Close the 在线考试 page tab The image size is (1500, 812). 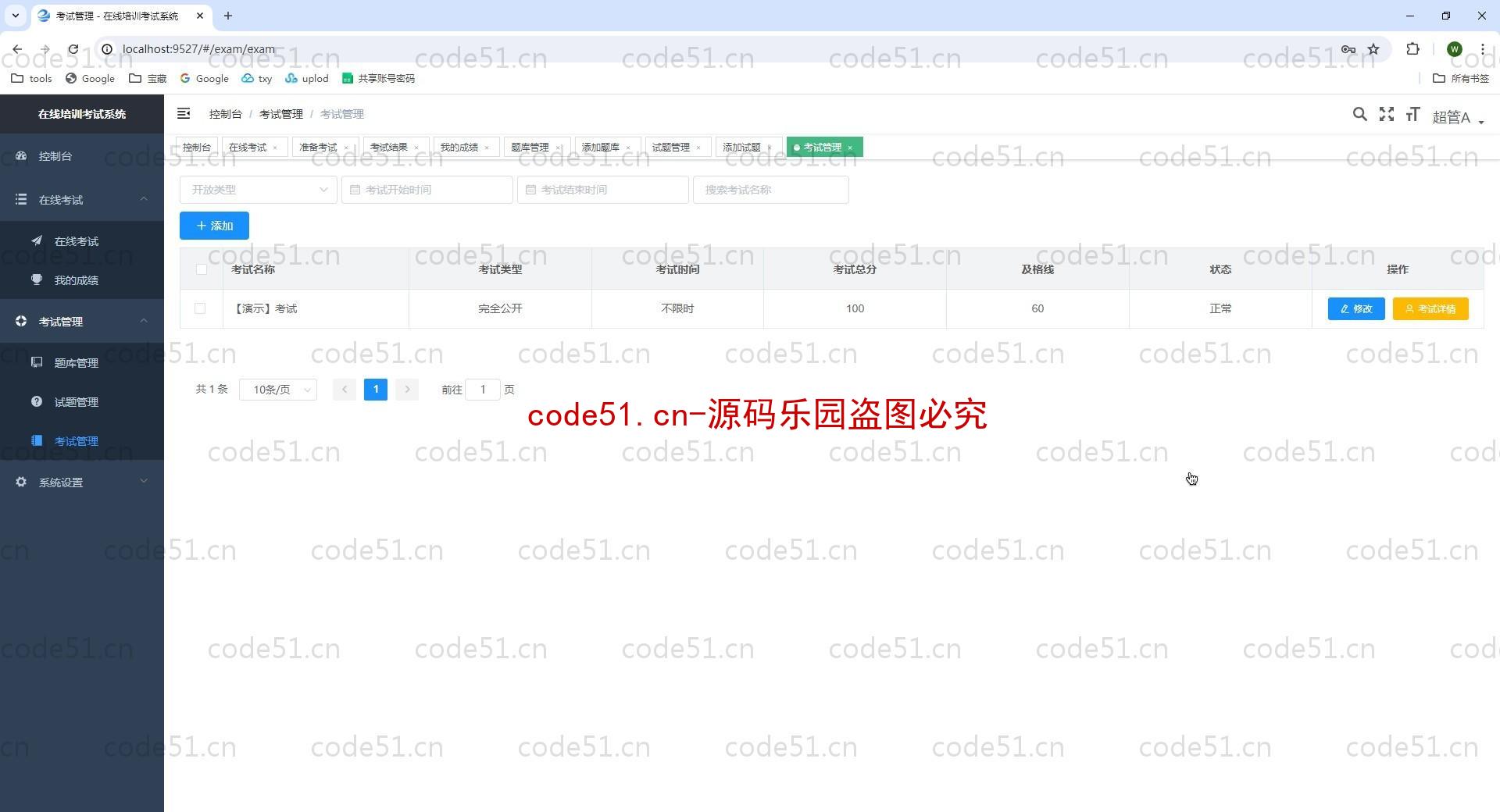click(275, 148)
